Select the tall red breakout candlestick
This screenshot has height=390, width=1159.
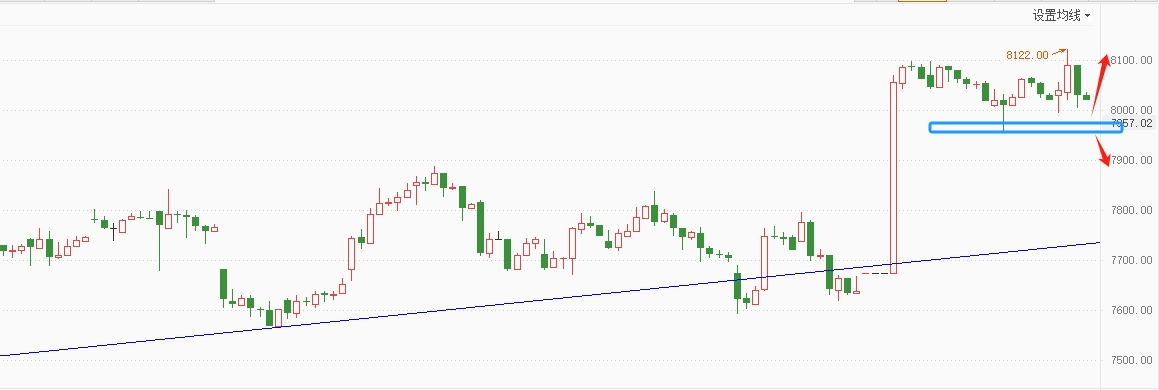[894, 177]
